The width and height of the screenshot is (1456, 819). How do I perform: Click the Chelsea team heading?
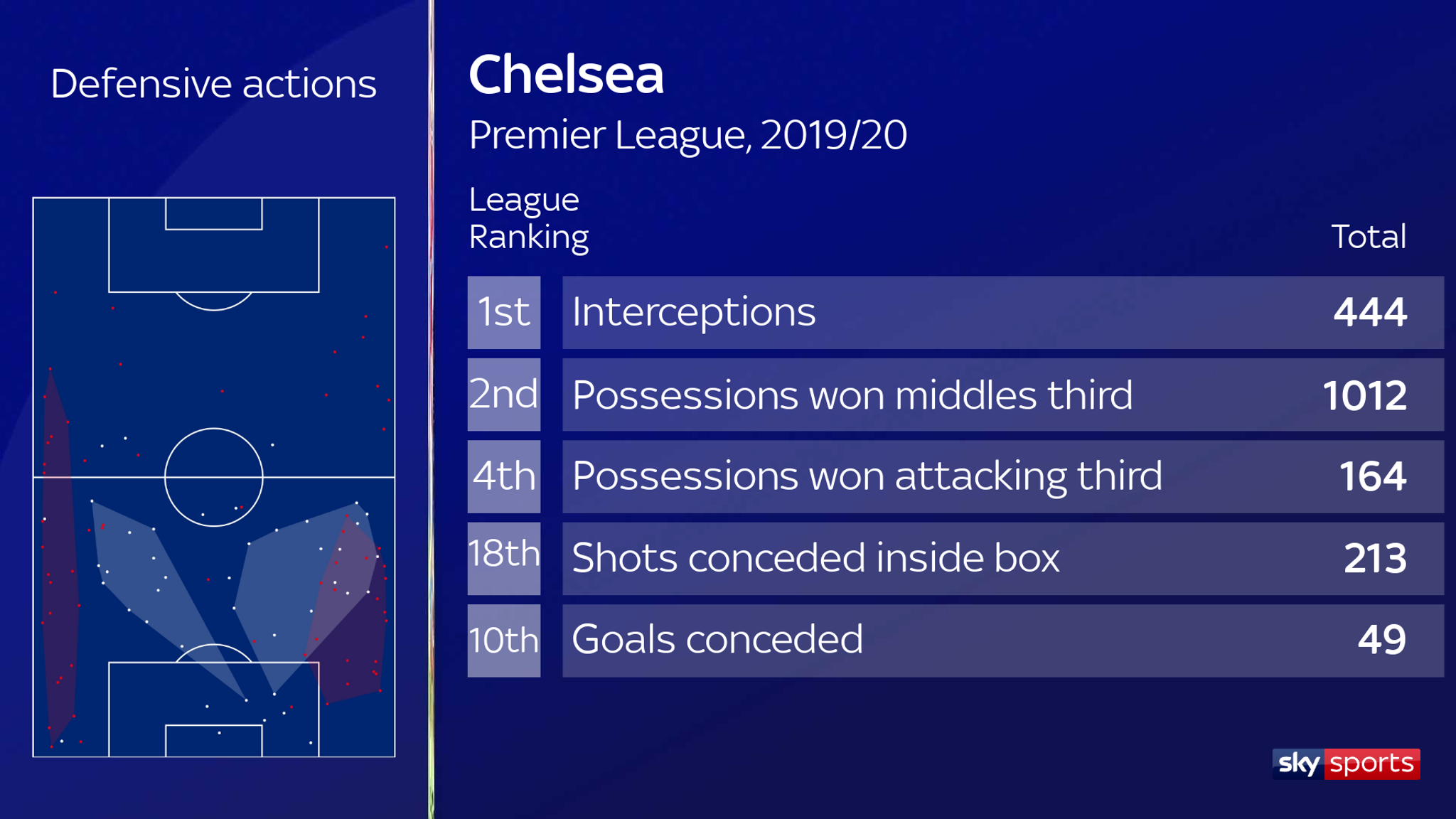point(566,74)
